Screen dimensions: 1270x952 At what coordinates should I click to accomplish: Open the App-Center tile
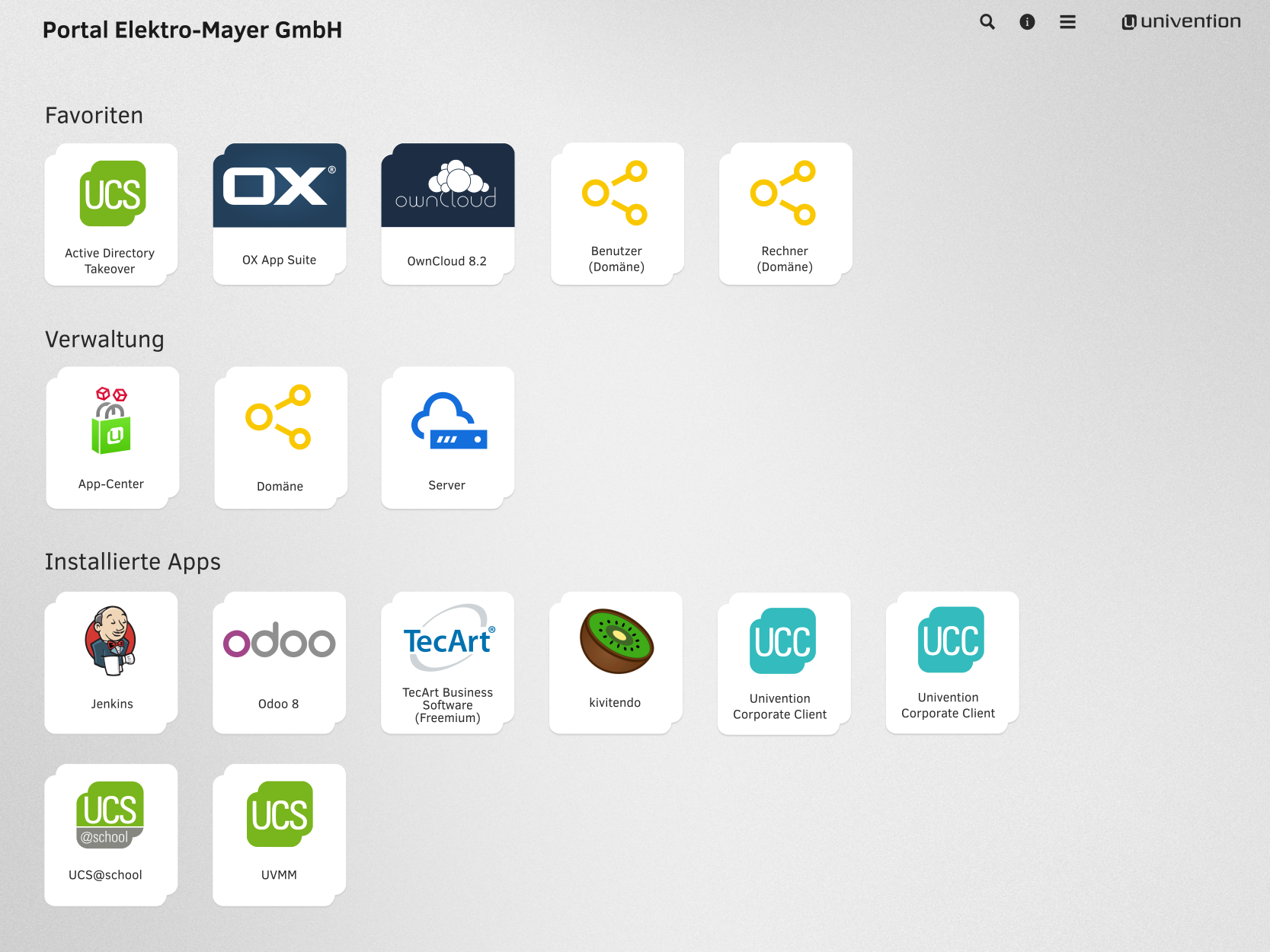[x=112, y=437]
